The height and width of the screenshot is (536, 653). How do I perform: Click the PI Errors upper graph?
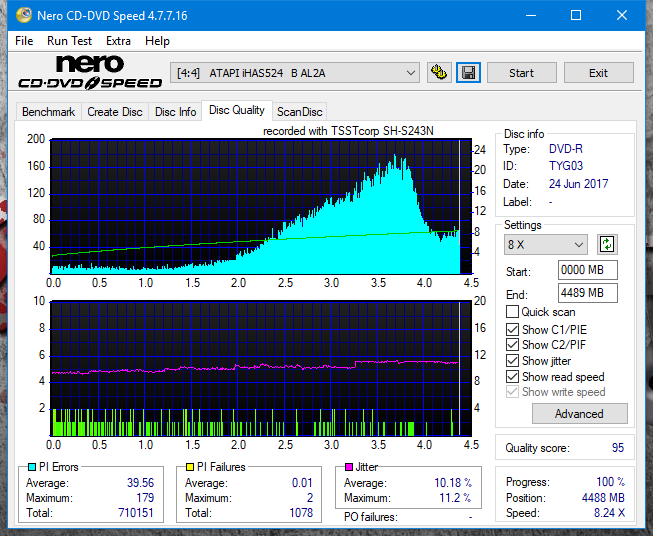click(x=261, y=207)
